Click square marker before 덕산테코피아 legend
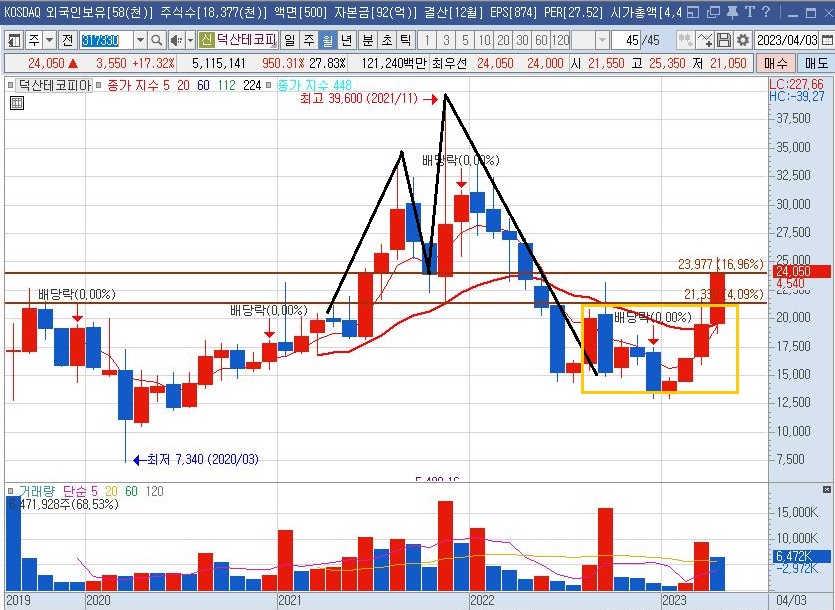This screenshot has height=610, width=835. [10, 85]
